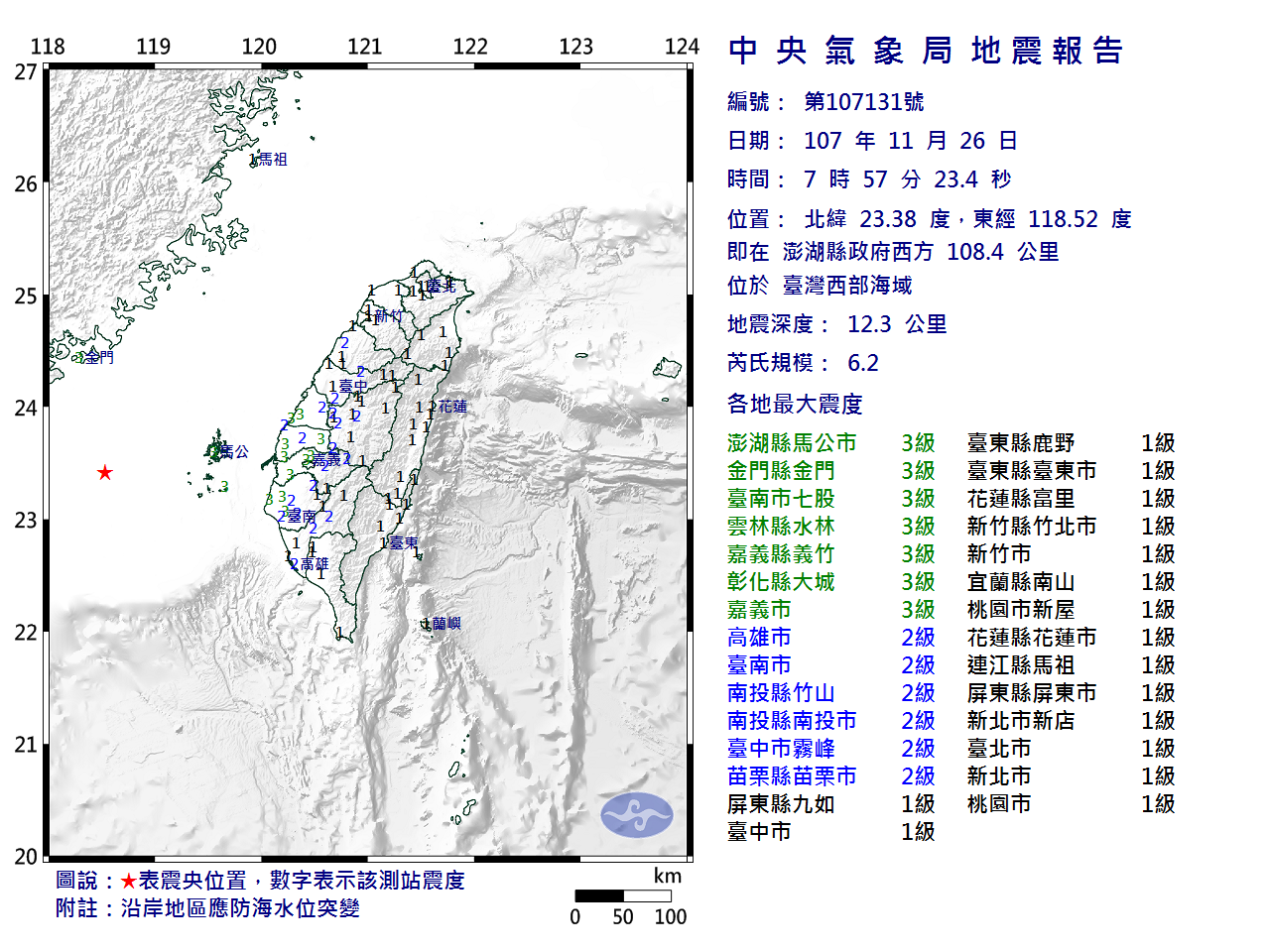Click the entry 新竹市 in the list
This screenshot has height=952, width=1270.
(999, 554)
